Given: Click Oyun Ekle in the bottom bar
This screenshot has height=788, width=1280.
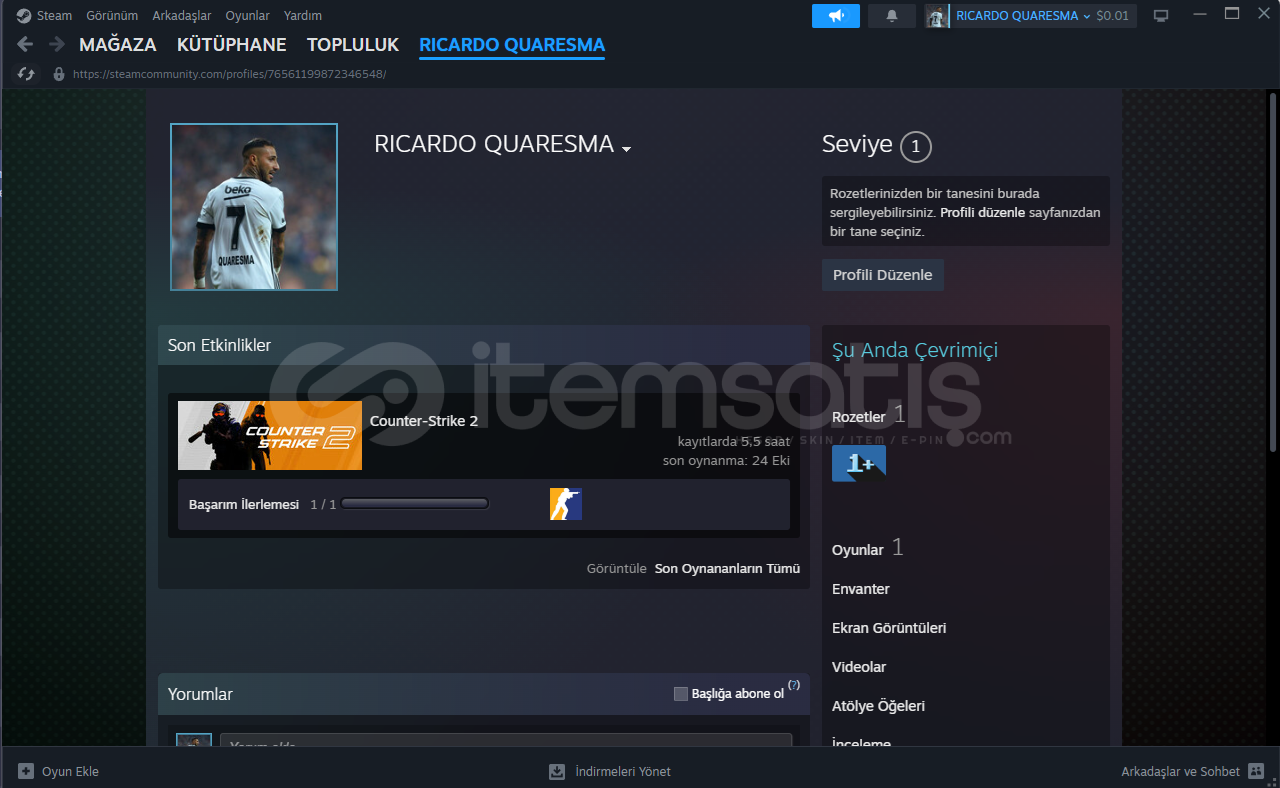Looking at the screenshot, I should tap(70, 771).
